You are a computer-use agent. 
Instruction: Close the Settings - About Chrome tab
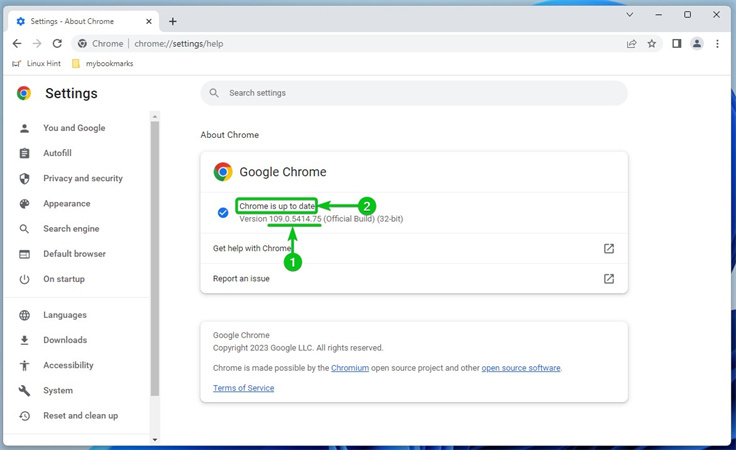(x=149, y=21)
